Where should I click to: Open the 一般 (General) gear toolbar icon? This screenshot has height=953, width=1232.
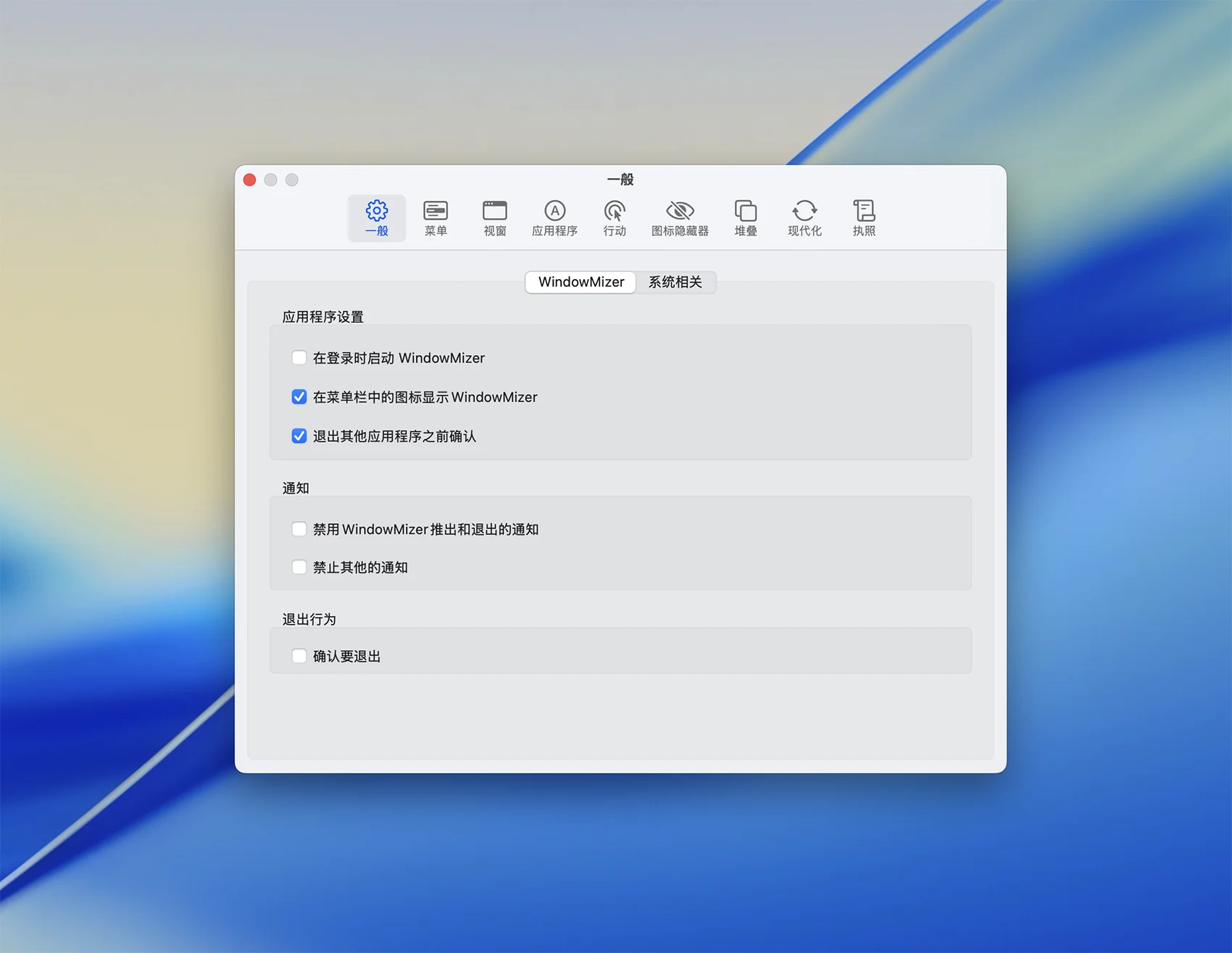pos(376,218)
